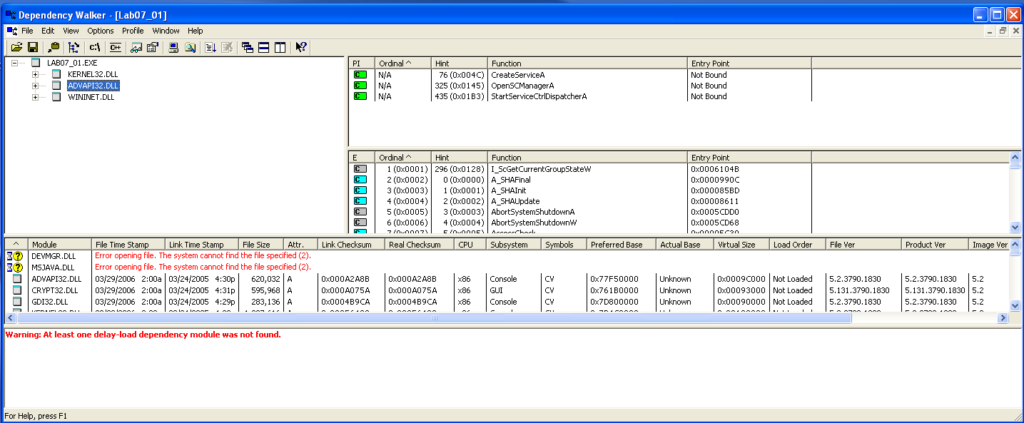Click the Open file toolbar icon

(x=16, y=47)
